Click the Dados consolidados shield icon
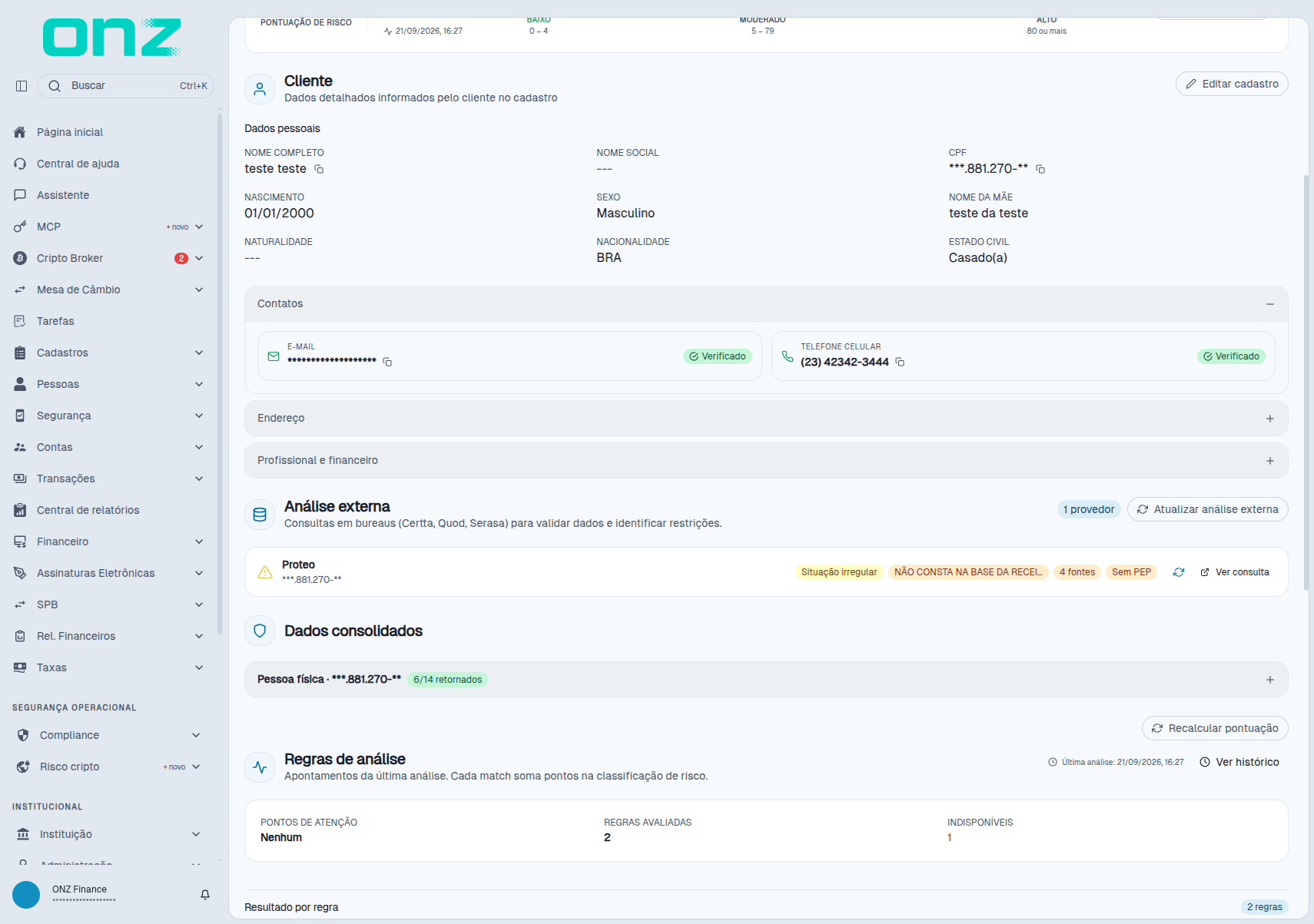Image resolution: width=1314 pixels, height=924 pixels. (260, 631)
